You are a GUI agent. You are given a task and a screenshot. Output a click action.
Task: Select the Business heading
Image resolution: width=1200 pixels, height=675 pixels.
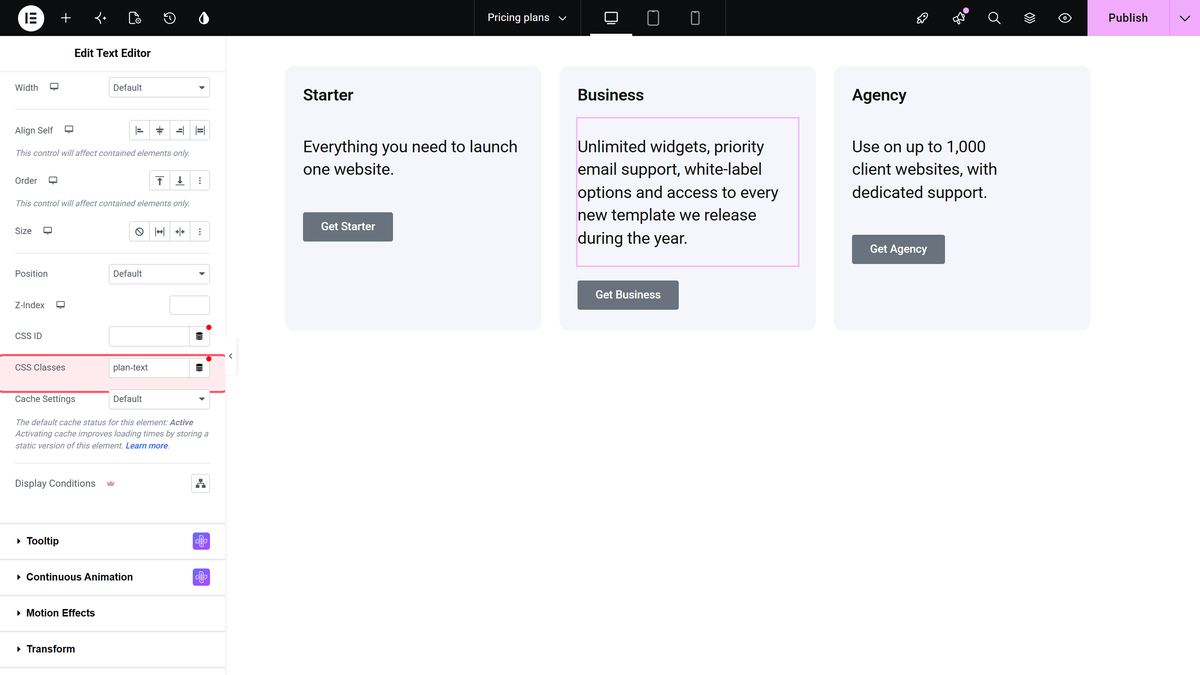[x=611, y=95]
